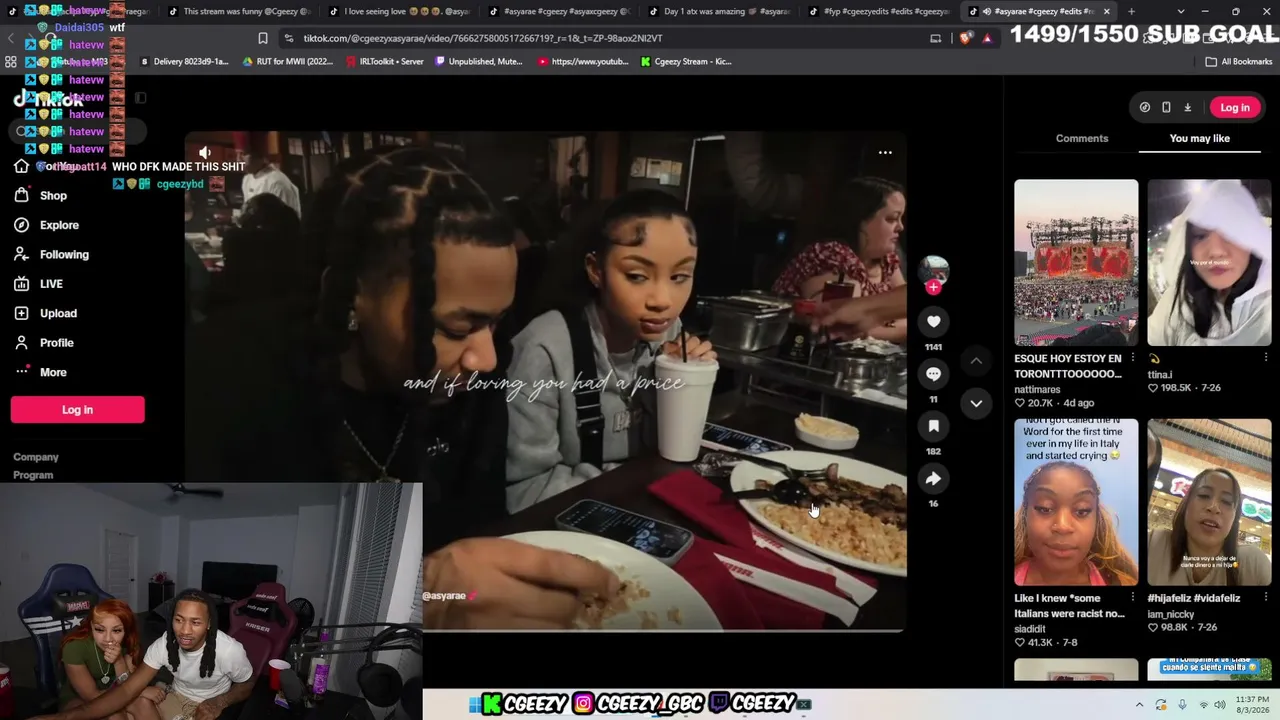Open the iam_niccky video thumbnail

pyautogui.click(x=1209, y=502)
